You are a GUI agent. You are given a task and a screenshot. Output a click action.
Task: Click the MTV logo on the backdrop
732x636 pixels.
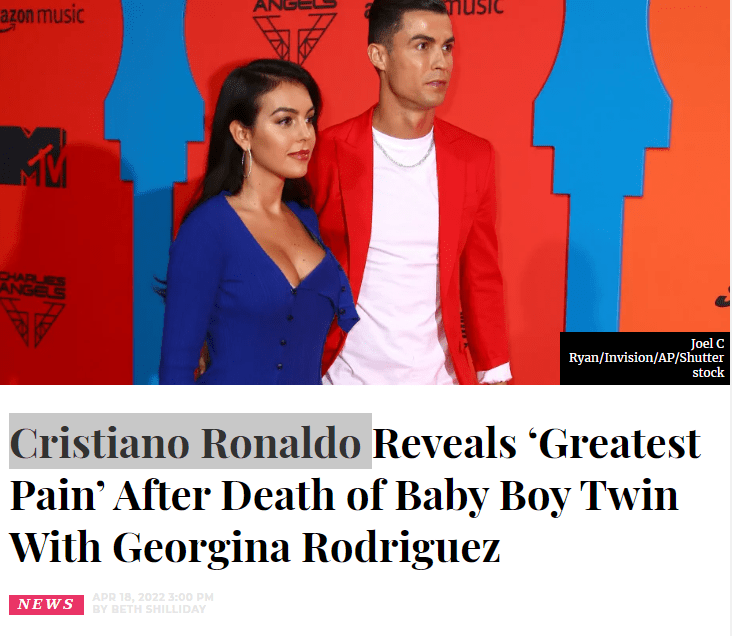pyautogui.click(x=33, y=156)
